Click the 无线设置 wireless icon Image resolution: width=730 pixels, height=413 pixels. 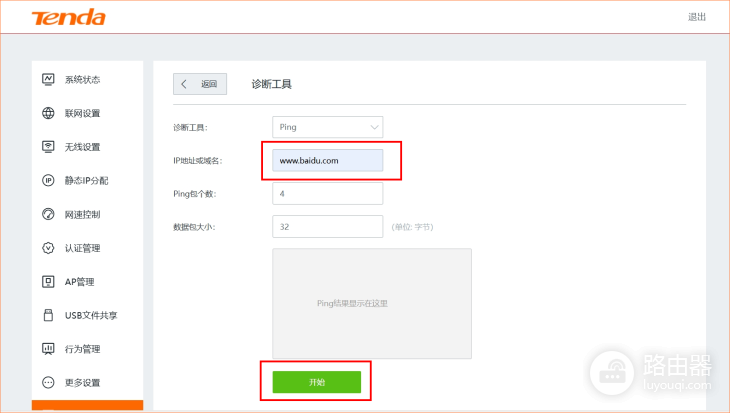point(48,147)
